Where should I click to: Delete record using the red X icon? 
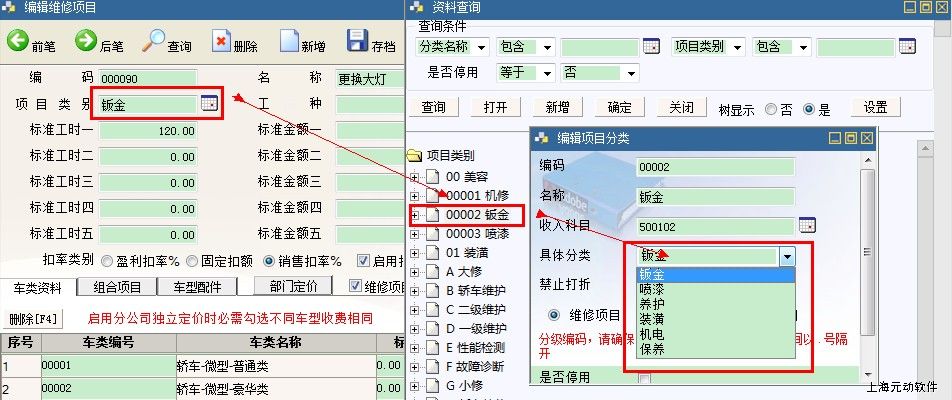221,42
